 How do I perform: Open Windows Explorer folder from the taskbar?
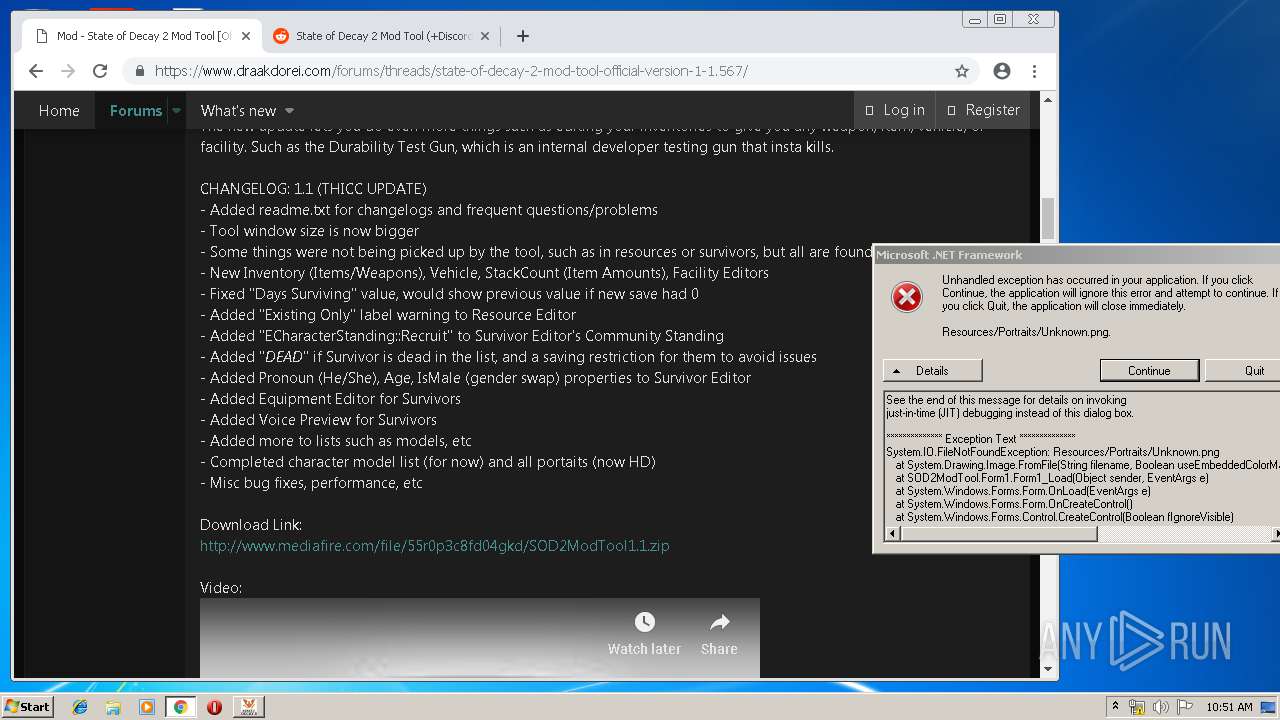tap(113, 707)
